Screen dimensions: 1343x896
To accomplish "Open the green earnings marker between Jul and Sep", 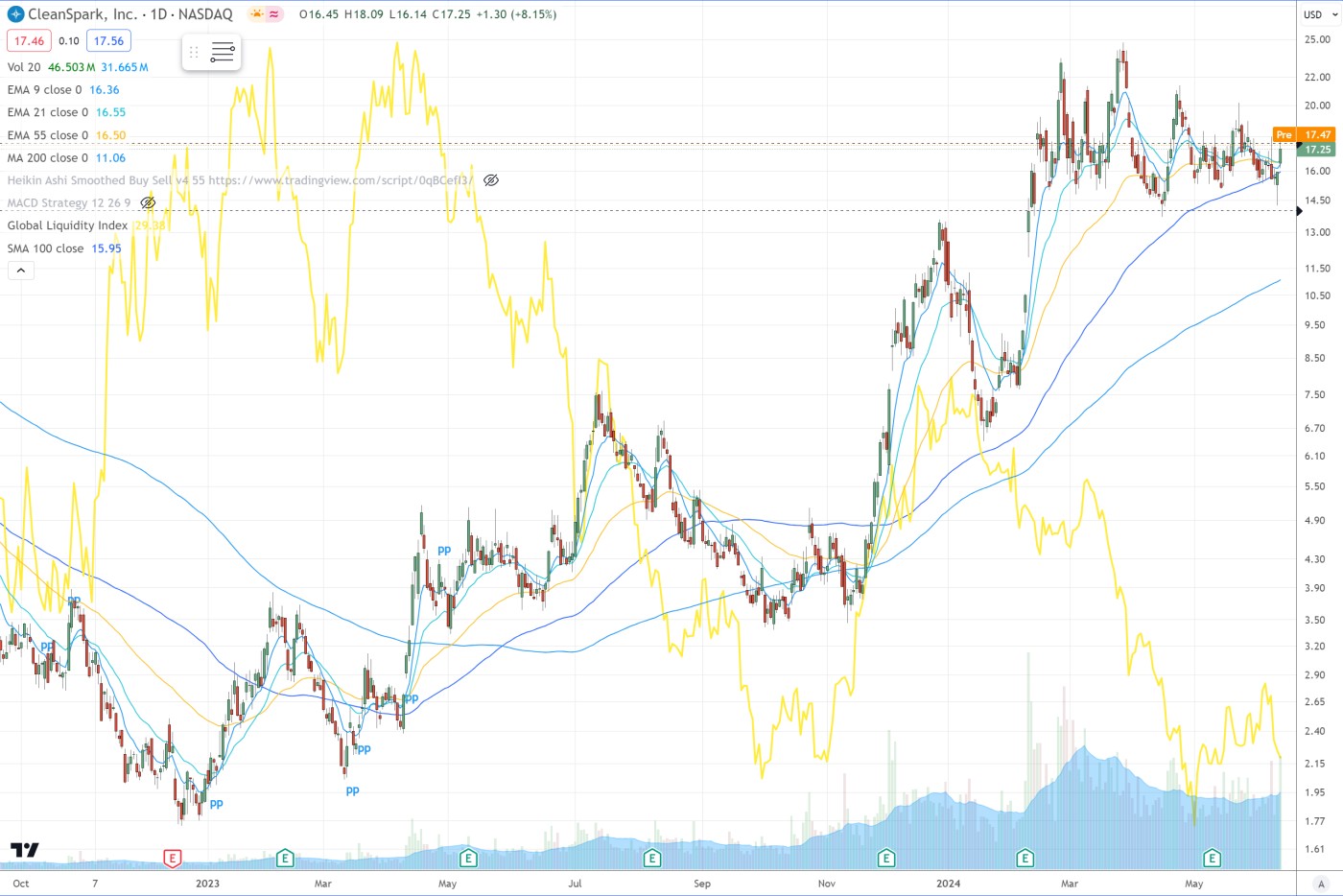I will (x=652, y=858).
